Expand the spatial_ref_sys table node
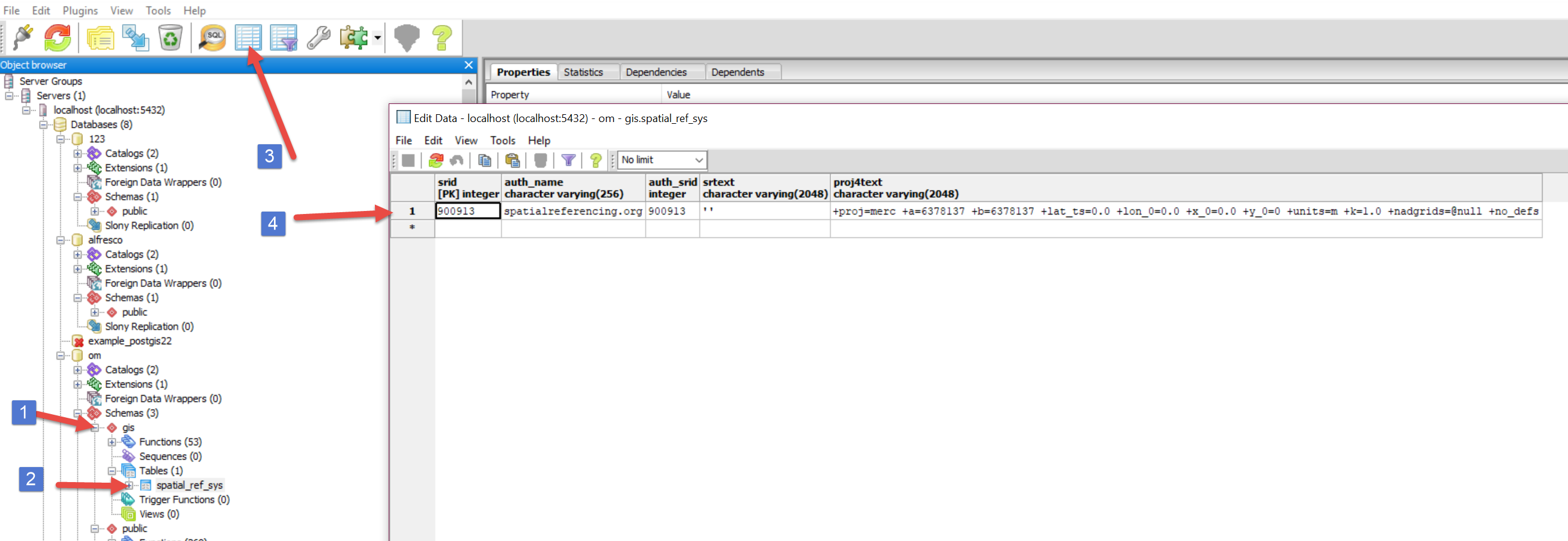 pyautogui.click(x=129, y=486)
